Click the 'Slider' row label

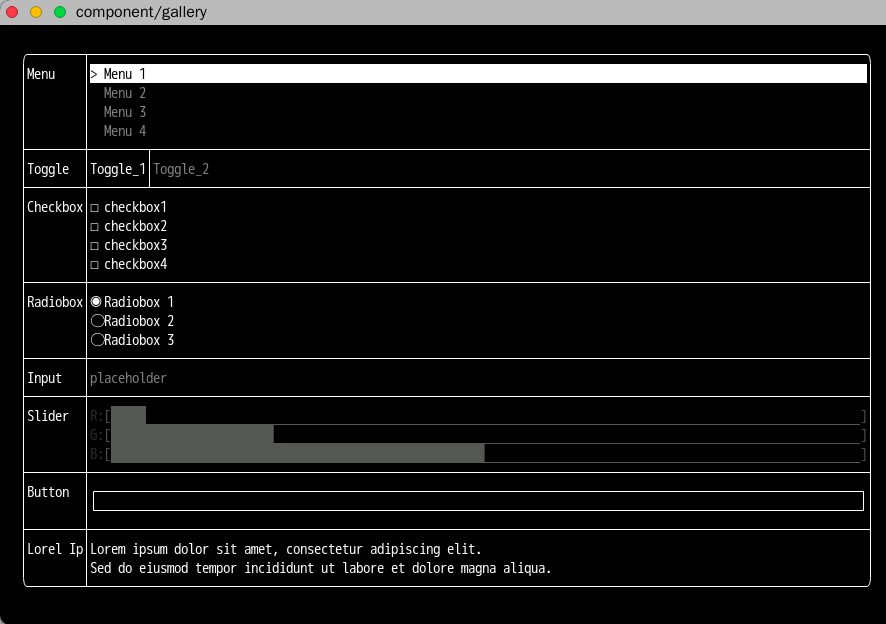coord(48,416)
